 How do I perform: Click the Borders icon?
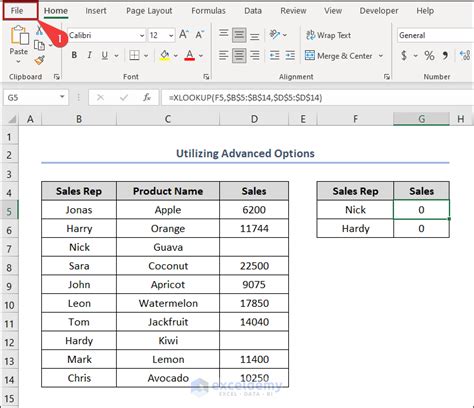(134, 55)
